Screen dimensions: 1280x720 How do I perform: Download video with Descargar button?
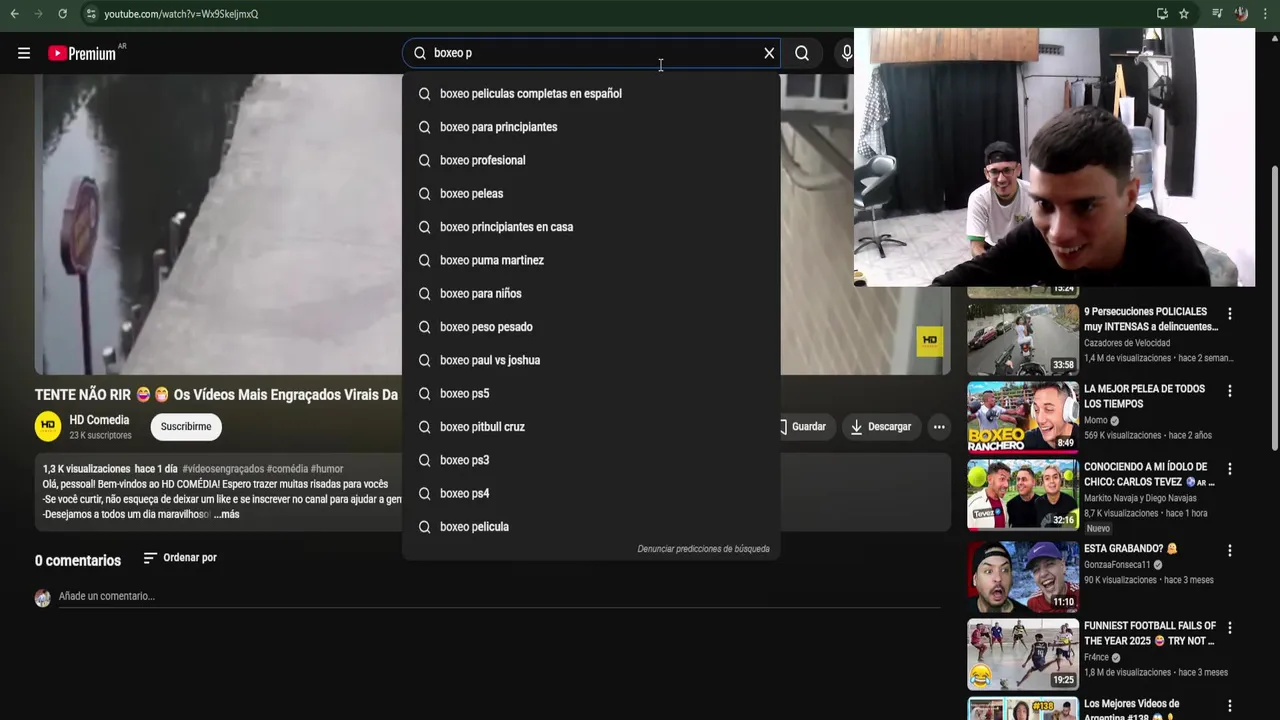coord(880,427)
